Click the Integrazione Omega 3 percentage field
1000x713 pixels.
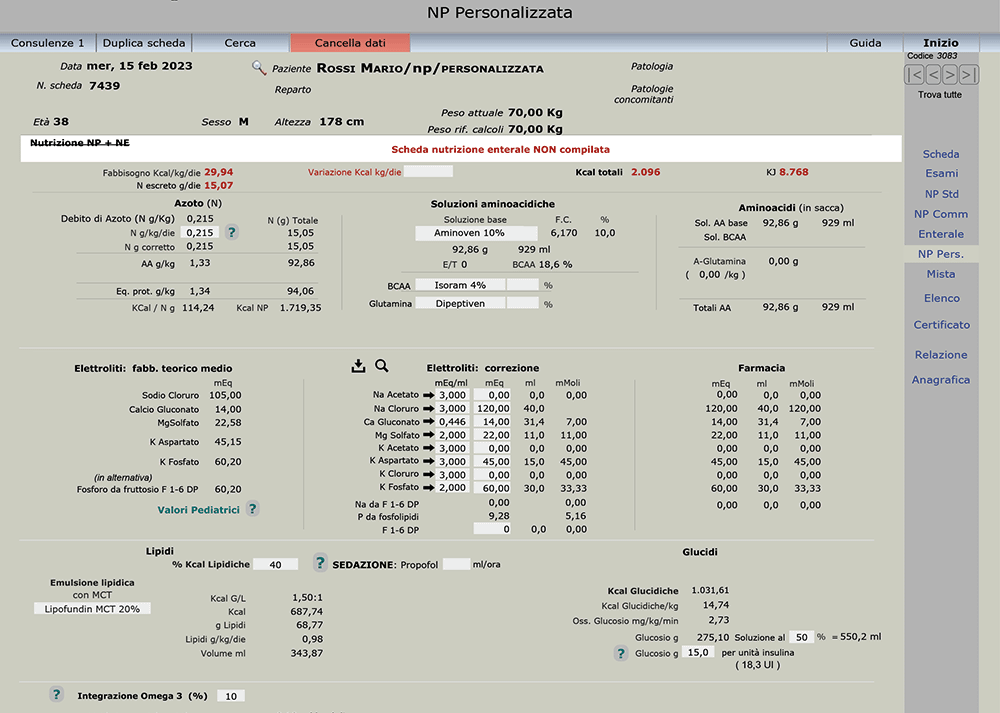coord(231,696)
